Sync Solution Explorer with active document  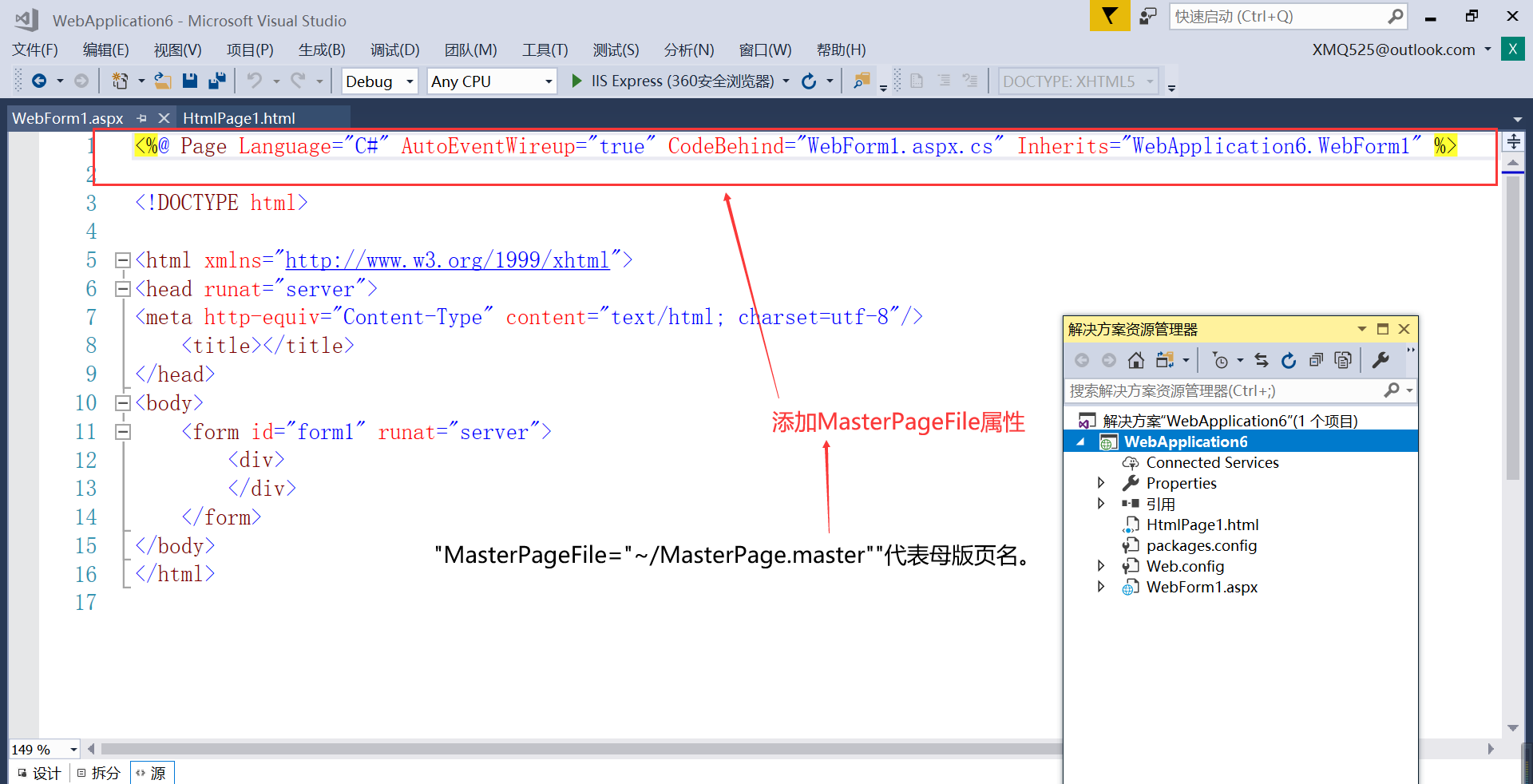[1261, 360]
